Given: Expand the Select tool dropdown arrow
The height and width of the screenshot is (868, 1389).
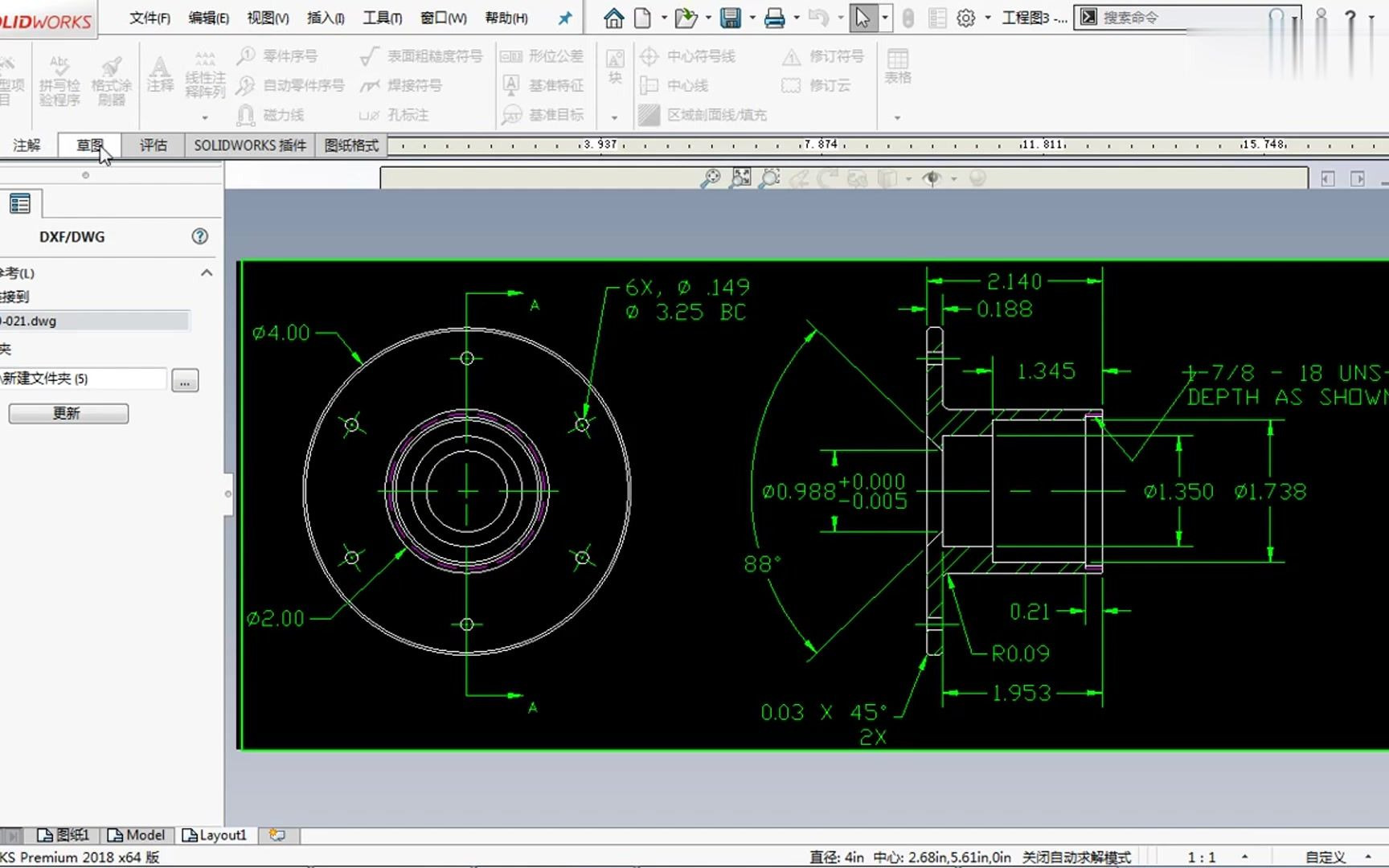Looking at the screenshot, I should [884, 18].
